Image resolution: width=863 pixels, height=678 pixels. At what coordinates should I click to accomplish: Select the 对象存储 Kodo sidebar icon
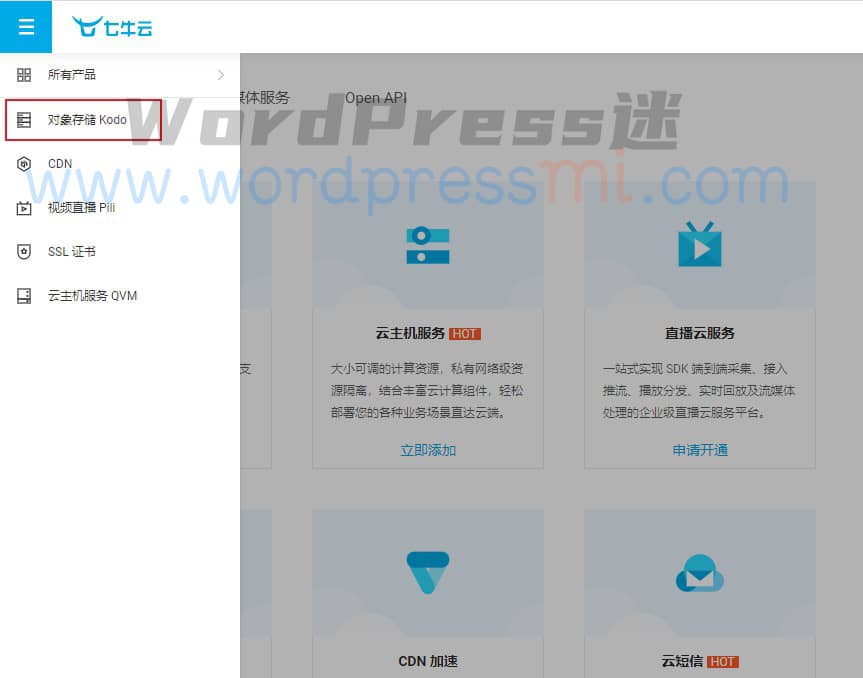click(x=22, y=119)
